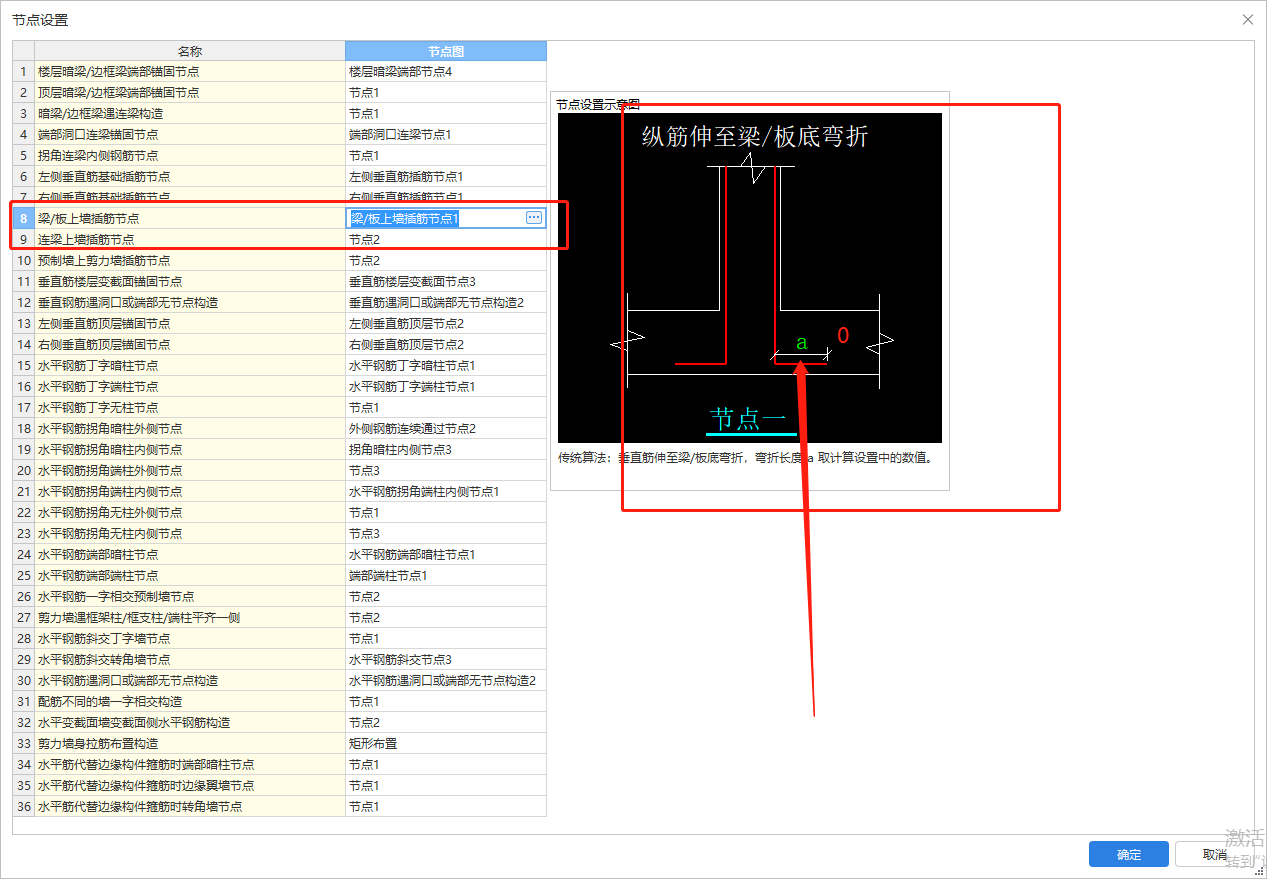Viewport: 1267px width, 879px height.
Task: Select the row 顶层暗梁/边框梁端部锚固节点
Action: click(280, 92)
